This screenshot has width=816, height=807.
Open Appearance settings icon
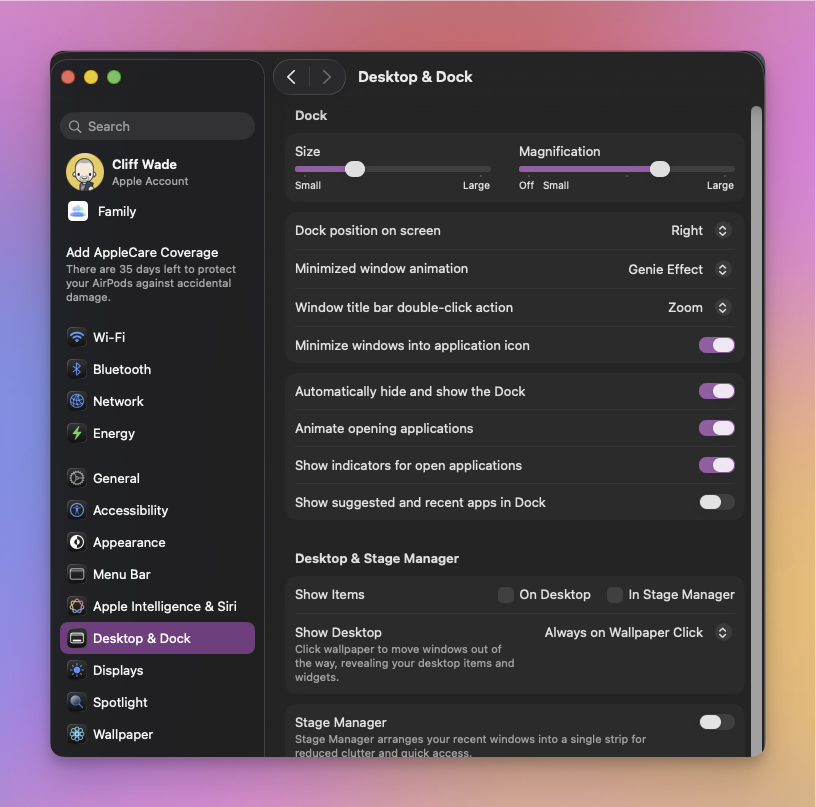[76, 542]
